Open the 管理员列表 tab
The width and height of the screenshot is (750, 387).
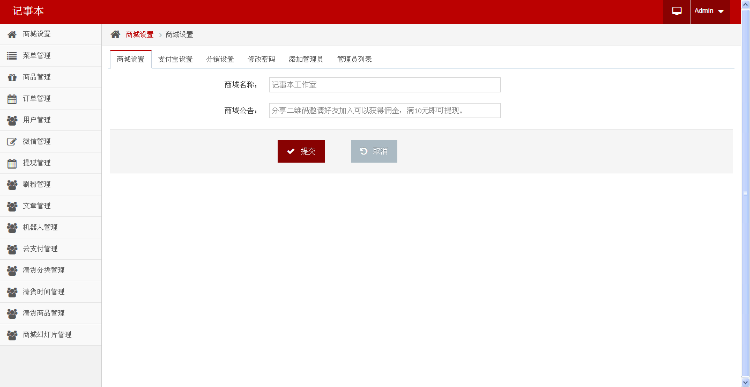click(x=354, y=59)
